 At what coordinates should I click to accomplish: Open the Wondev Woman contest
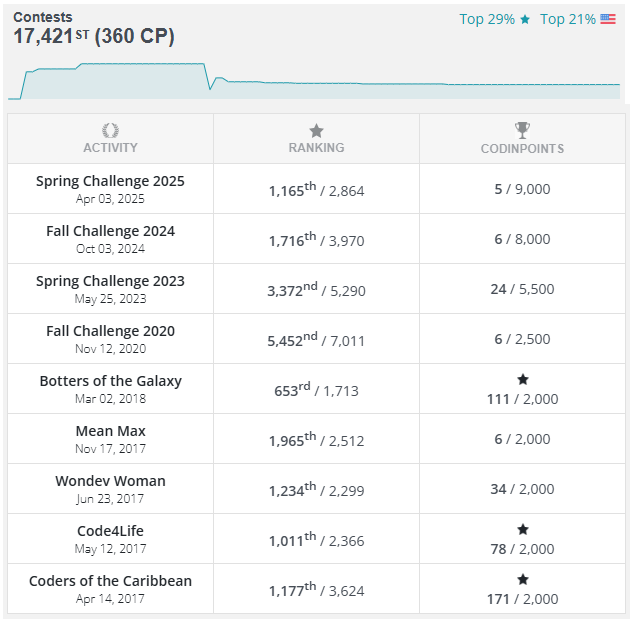110,481
